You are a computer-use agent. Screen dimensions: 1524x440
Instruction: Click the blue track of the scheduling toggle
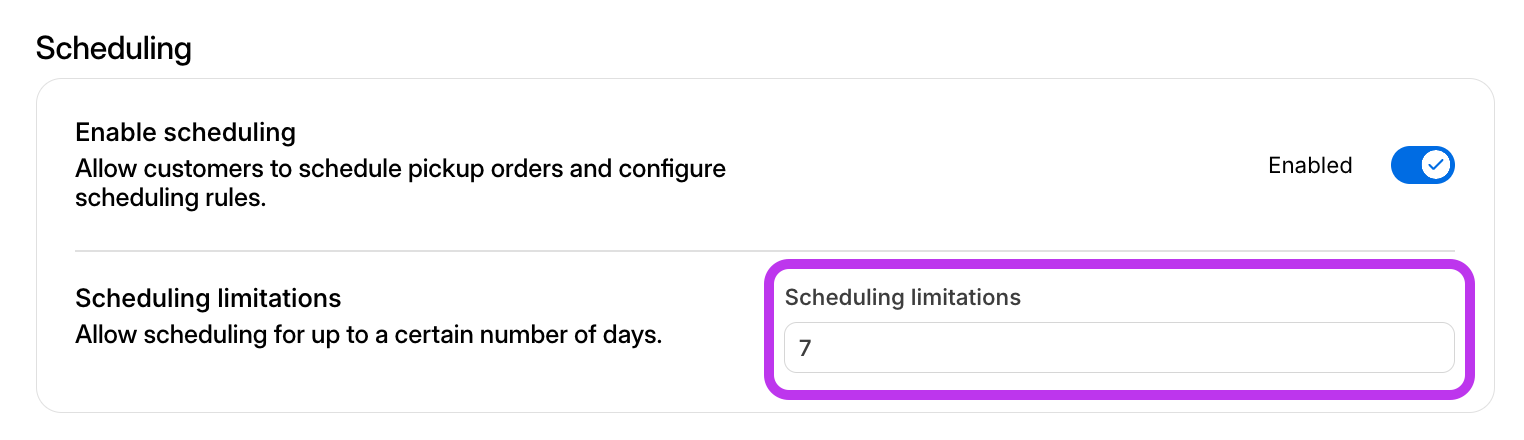pyautogui.click(x=1405, y=165)
